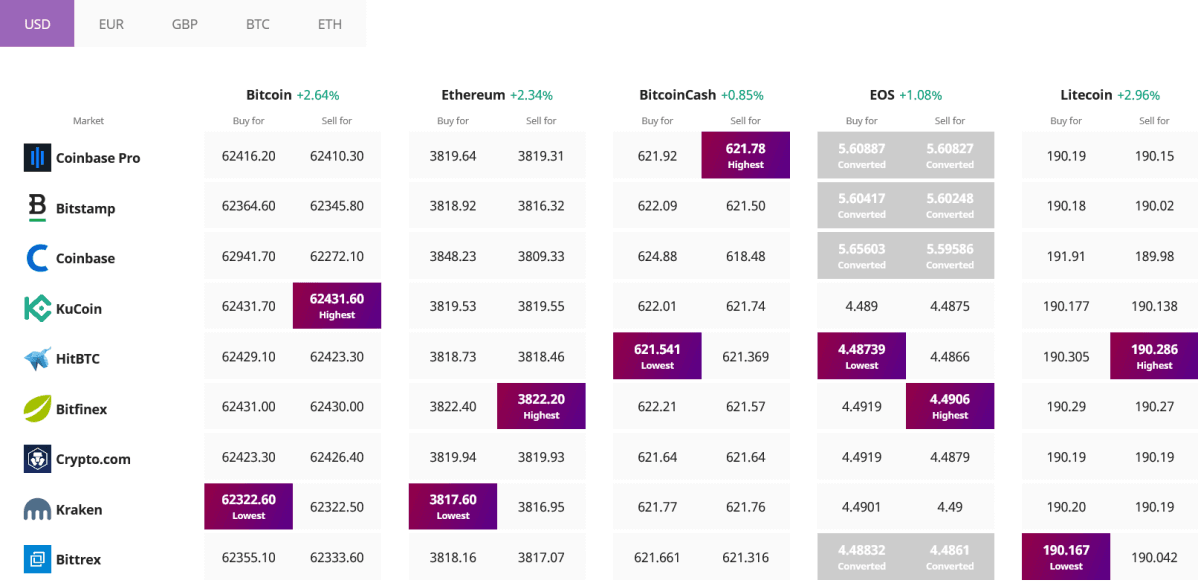
Task: Click Bitstamp converted EOS sell 5.60248
Action: point(950,206)
